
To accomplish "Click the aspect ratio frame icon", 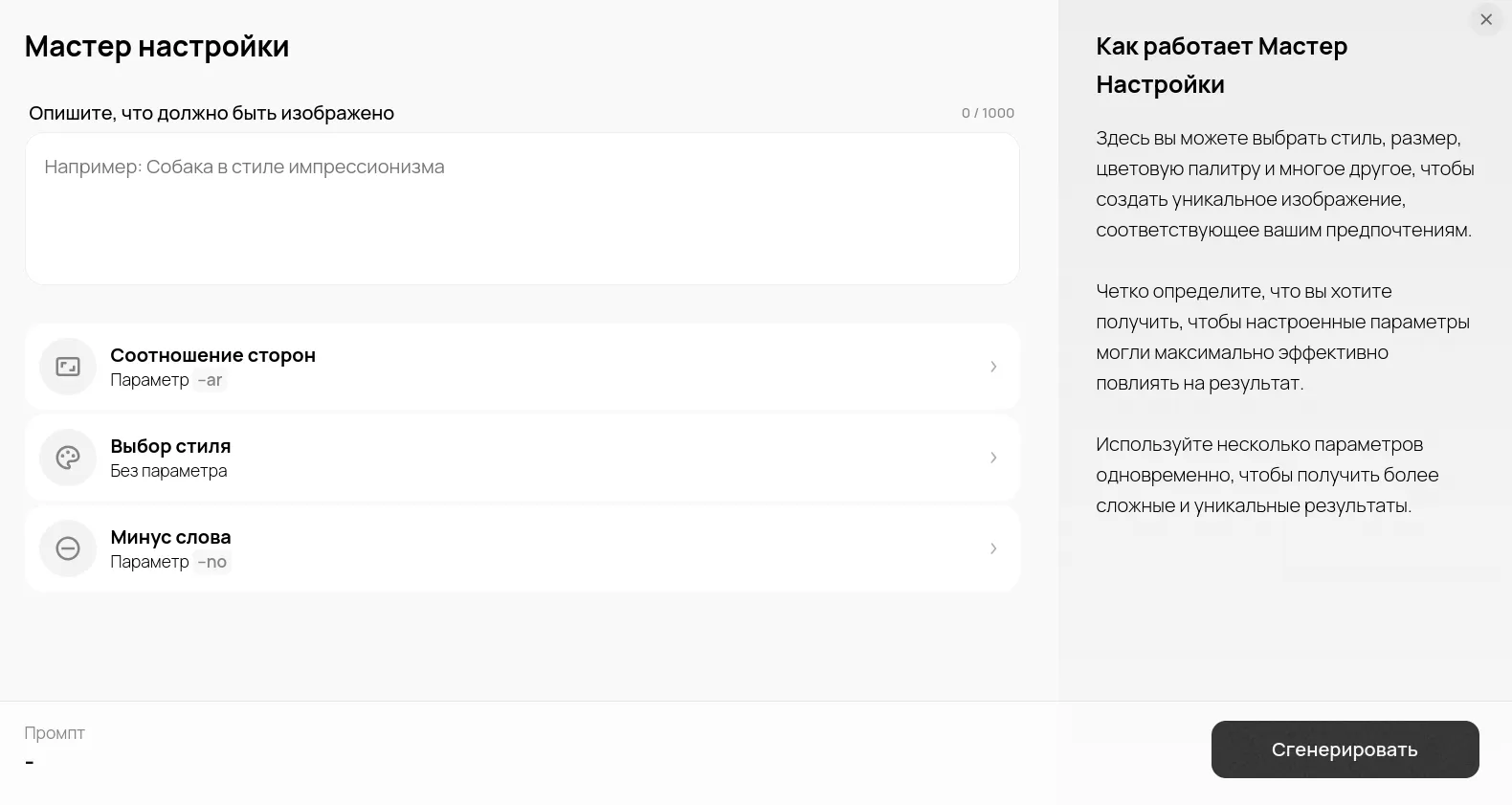I will click(x=68, y=367).
